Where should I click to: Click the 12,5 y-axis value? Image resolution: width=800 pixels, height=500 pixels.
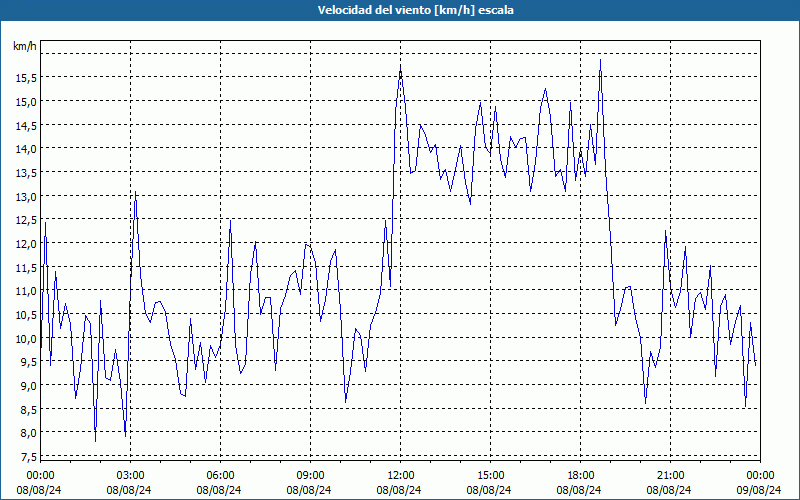[26, 219]
